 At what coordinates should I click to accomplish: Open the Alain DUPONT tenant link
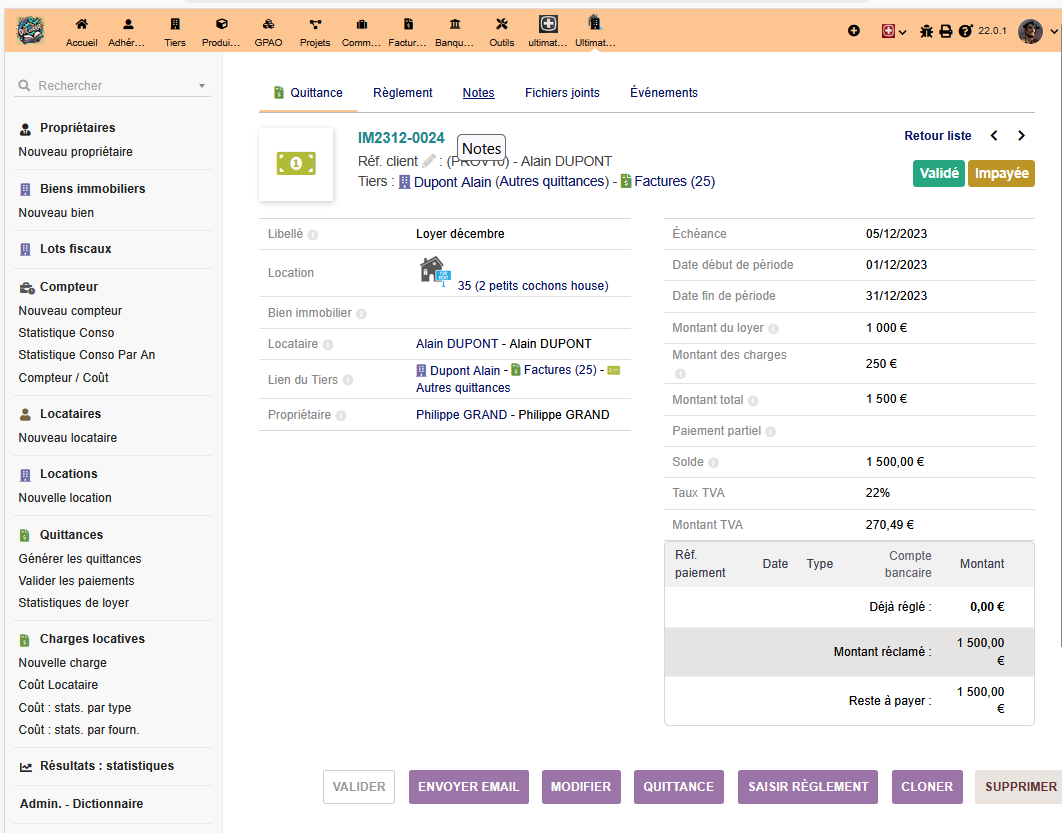point(457,344)
